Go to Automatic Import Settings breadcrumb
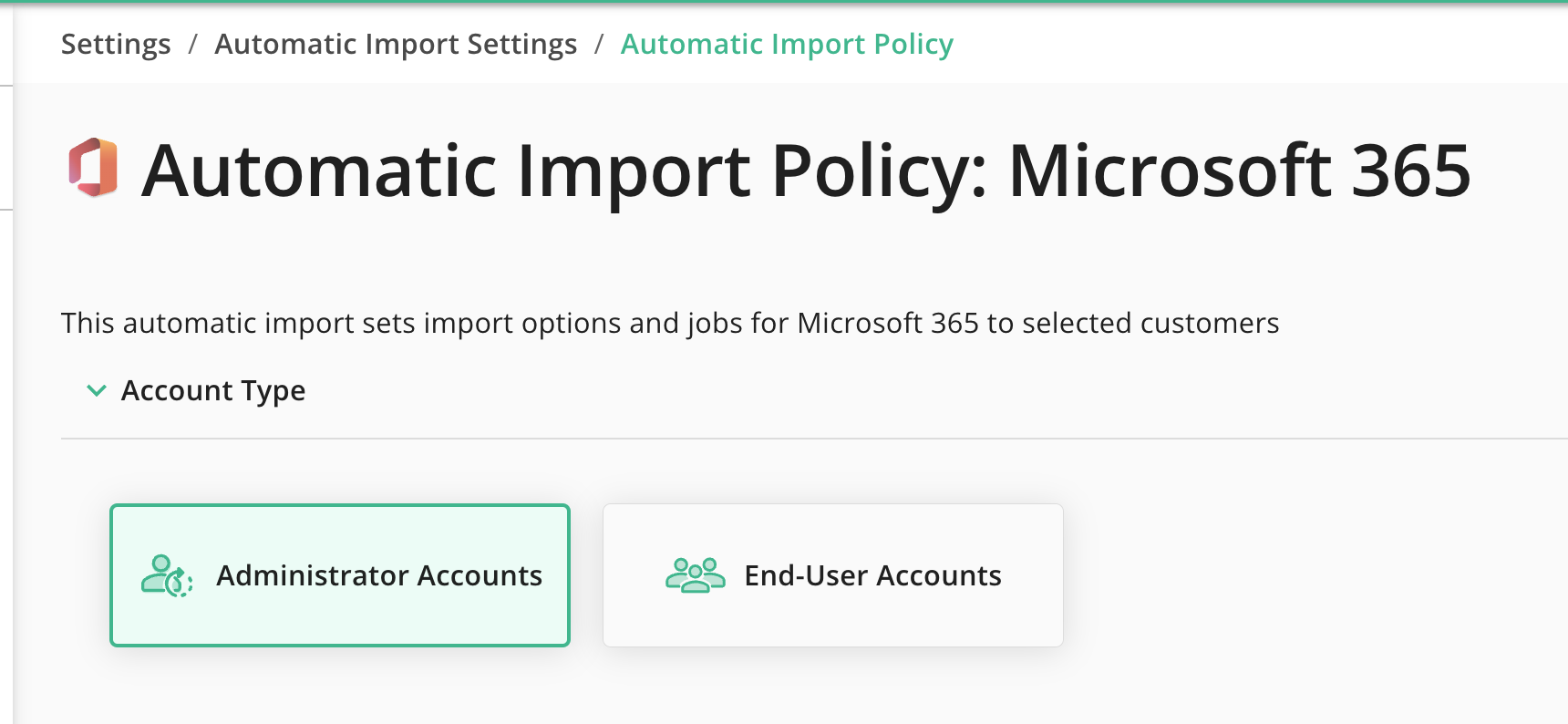Image resolution: width=1568 pixels, height=724 pixels. click(x=396, y=44)
